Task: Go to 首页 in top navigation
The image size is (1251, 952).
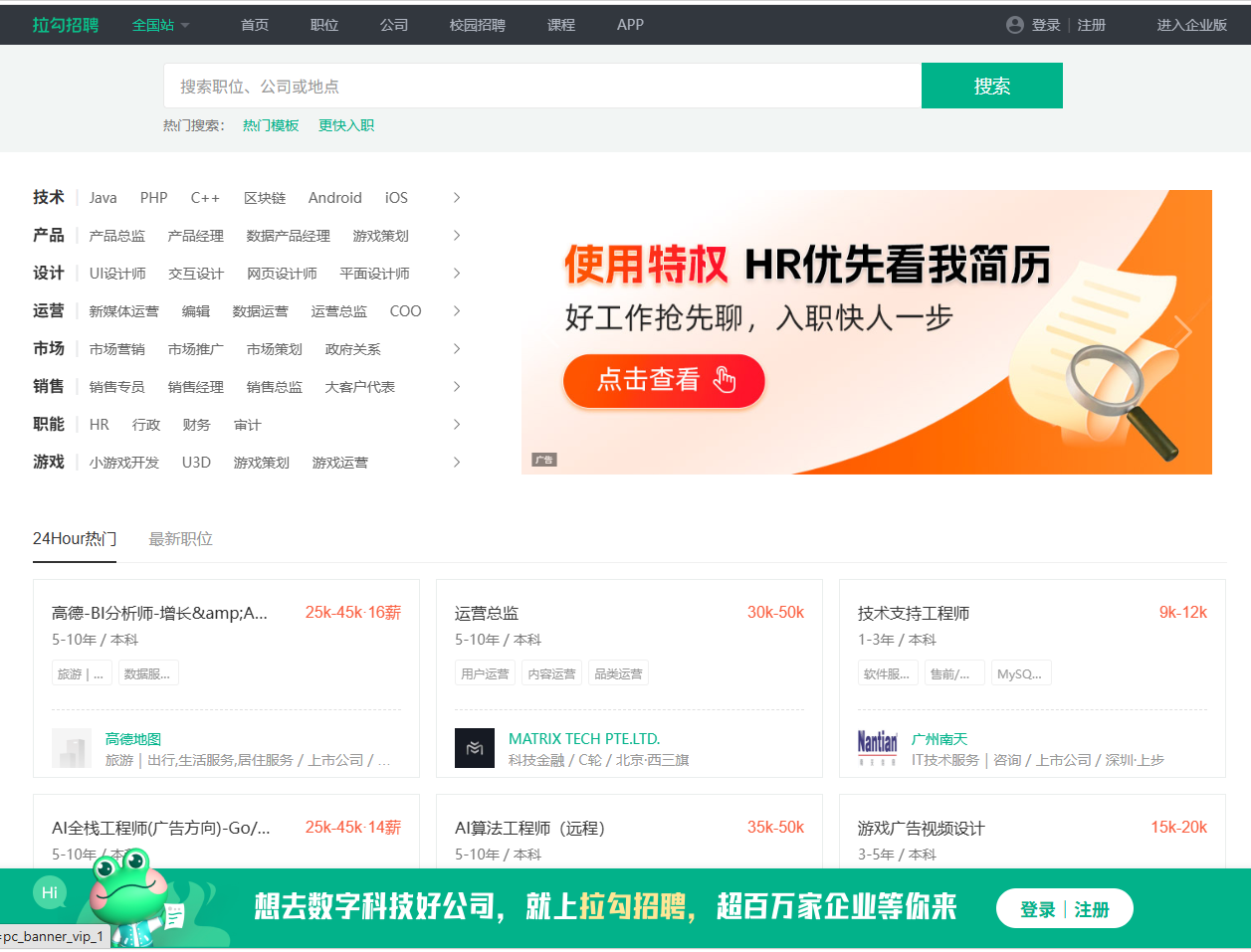Action: click(x=255, y=25)
